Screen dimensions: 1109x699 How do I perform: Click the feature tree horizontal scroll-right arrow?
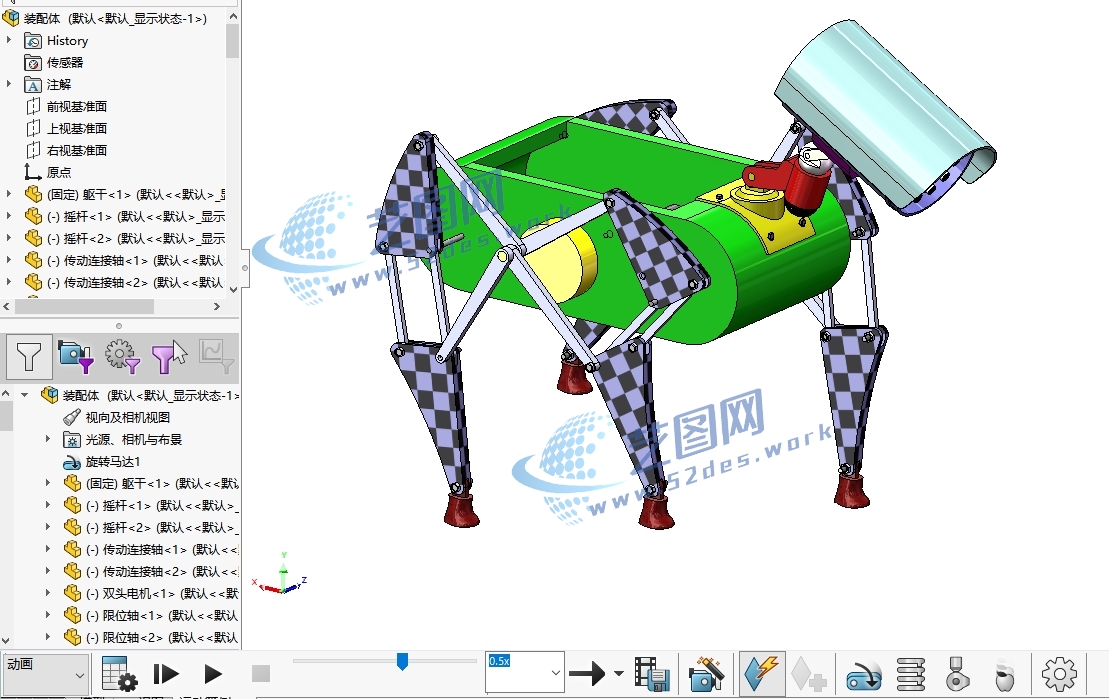(x=217, y=306)
